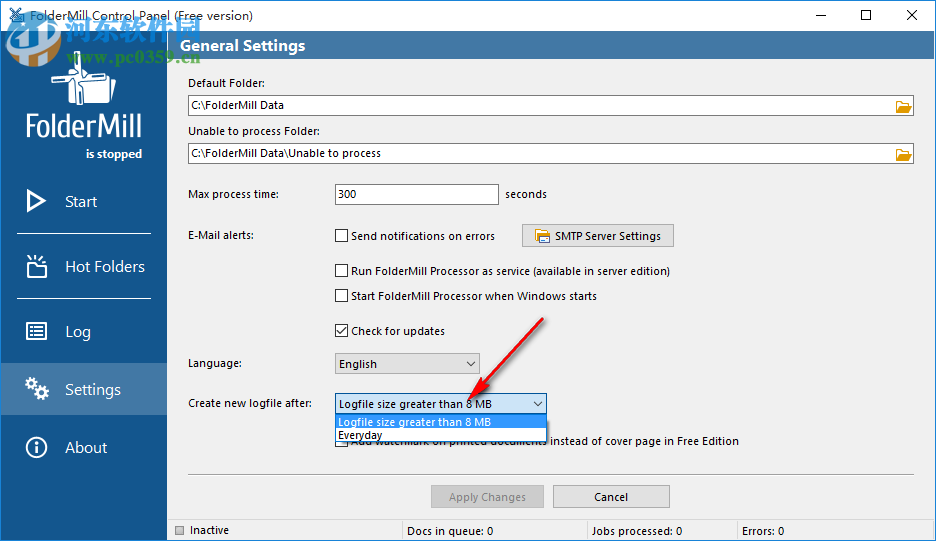
Task: Open Hot Folders via its folder icon
Action: [x=36, y=266]
